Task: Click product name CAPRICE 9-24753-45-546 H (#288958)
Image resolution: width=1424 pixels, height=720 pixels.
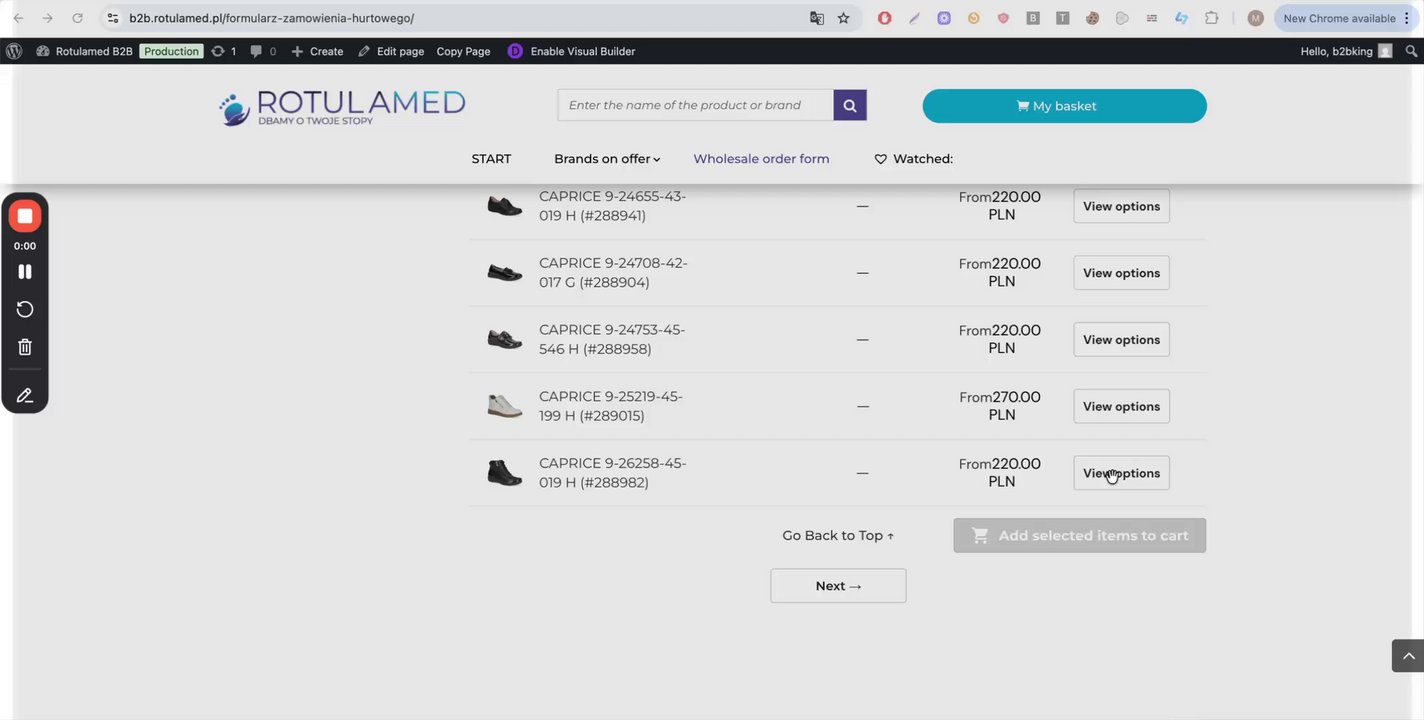Action: coord(612,340)
